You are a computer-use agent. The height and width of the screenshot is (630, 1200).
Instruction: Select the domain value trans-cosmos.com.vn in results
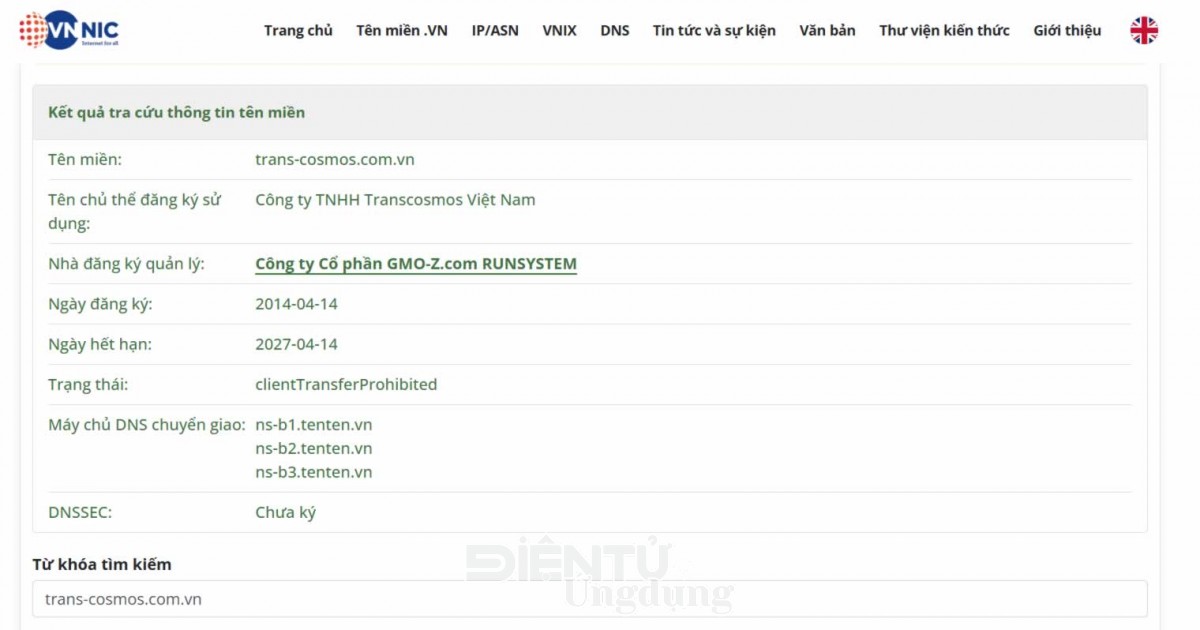tap(335, 159)
